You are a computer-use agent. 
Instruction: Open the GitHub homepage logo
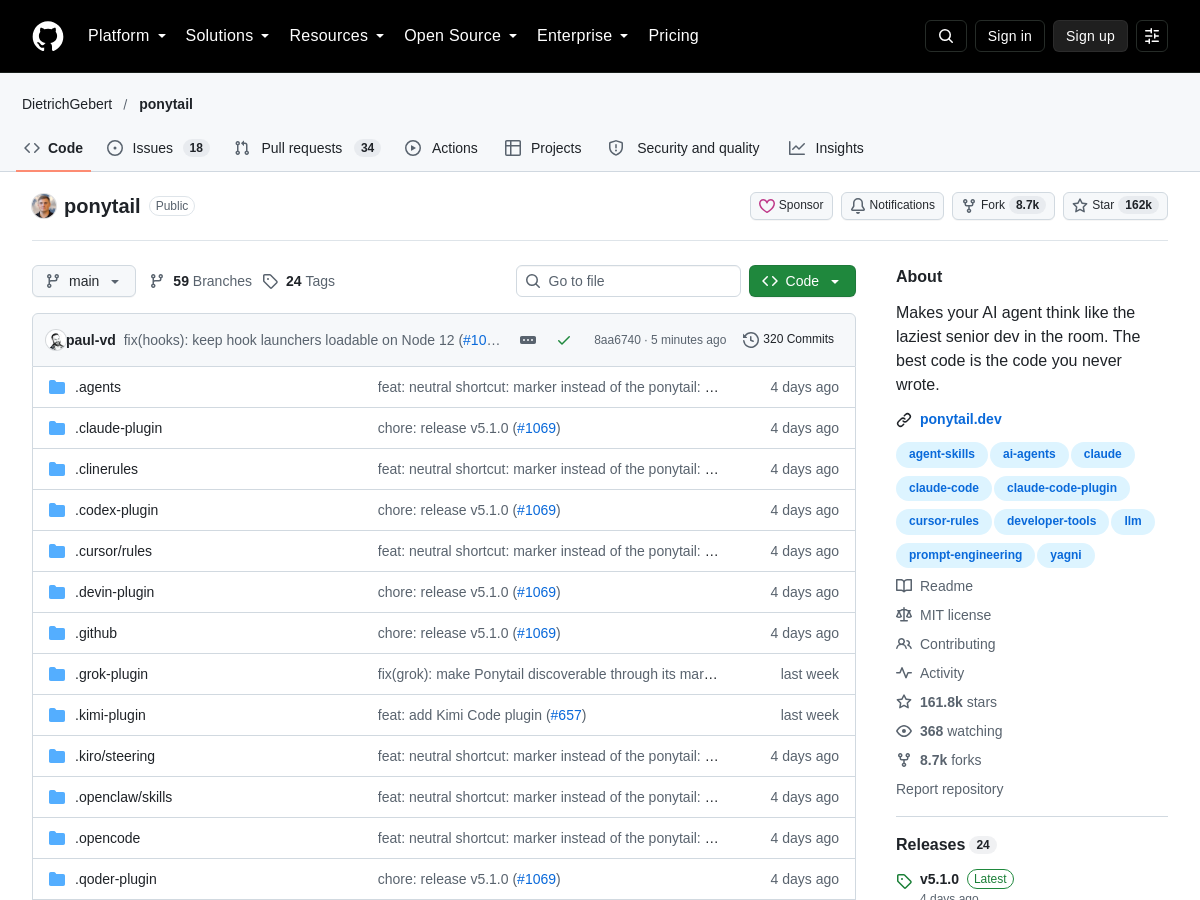(x=48, y=36)
